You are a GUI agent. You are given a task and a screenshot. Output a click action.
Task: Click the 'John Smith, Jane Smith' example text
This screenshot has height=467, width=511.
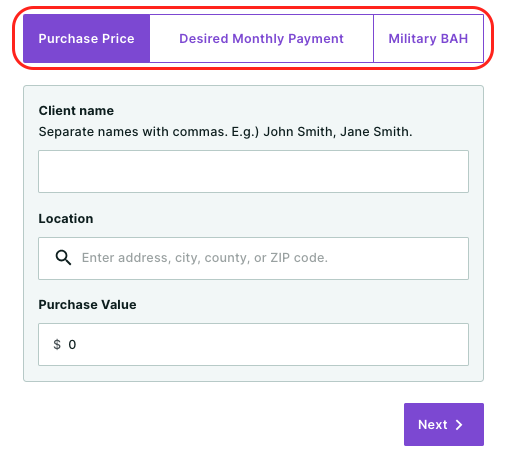(338, 132)
